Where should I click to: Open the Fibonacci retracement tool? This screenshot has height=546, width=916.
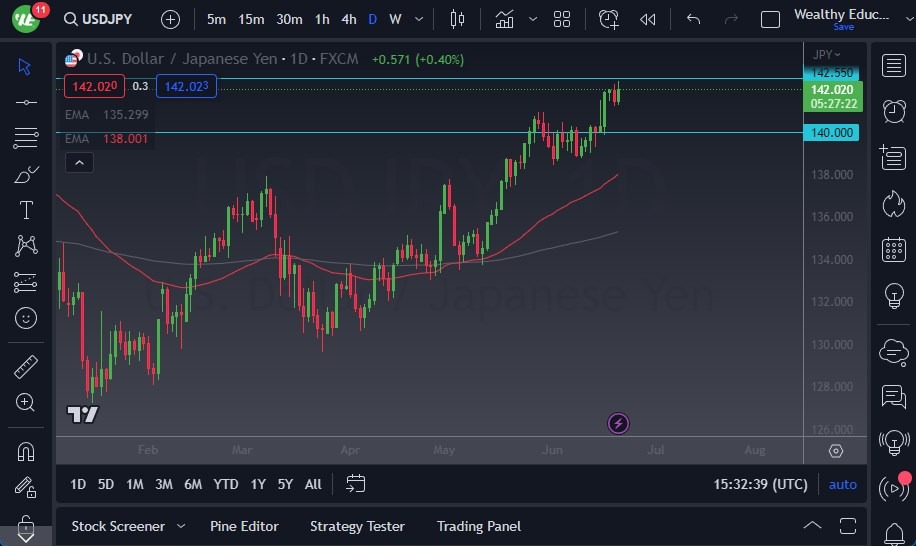(x=26, y=138)
